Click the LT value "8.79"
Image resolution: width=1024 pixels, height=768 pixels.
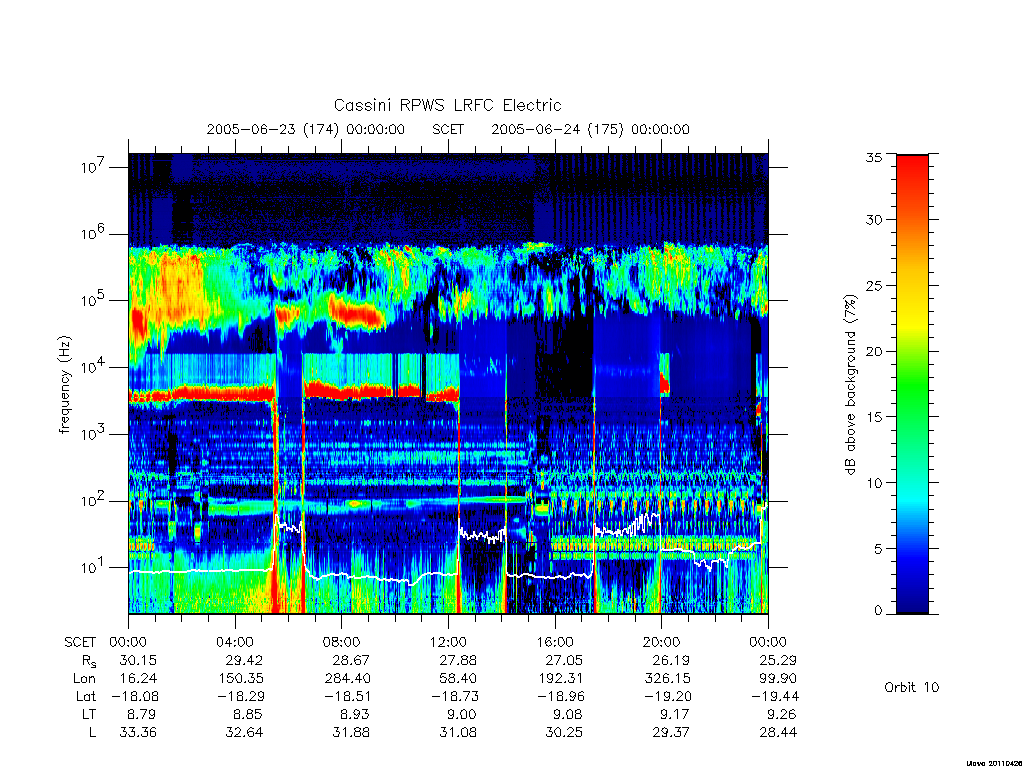coord(142,714)
